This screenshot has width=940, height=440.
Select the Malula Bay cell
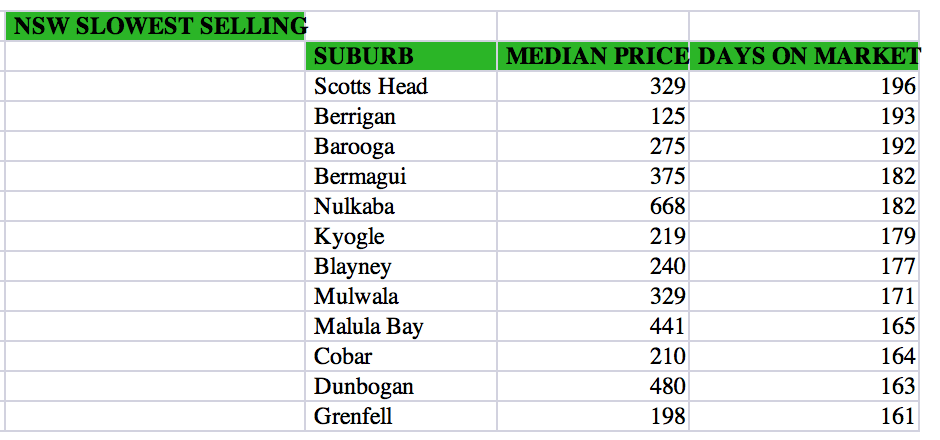coord(401,326)
